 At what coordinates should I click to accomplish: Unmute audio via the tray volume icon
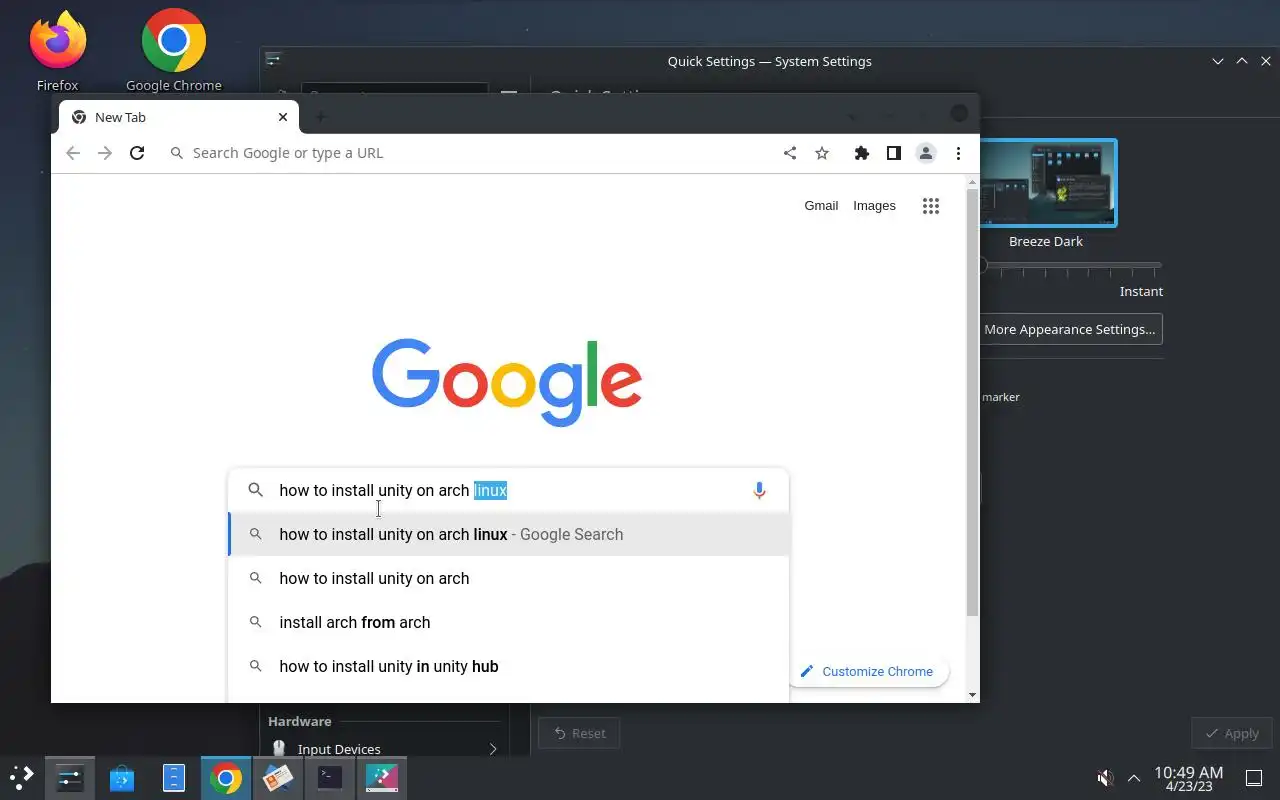pyautogui.click(x=1105, y=778)
